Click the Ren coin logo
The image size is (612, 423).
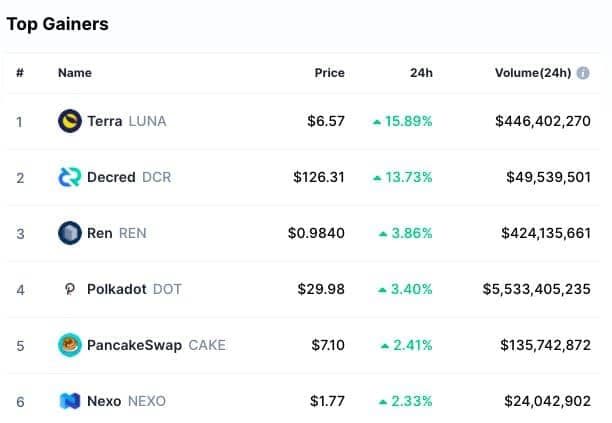coord(70,233)
